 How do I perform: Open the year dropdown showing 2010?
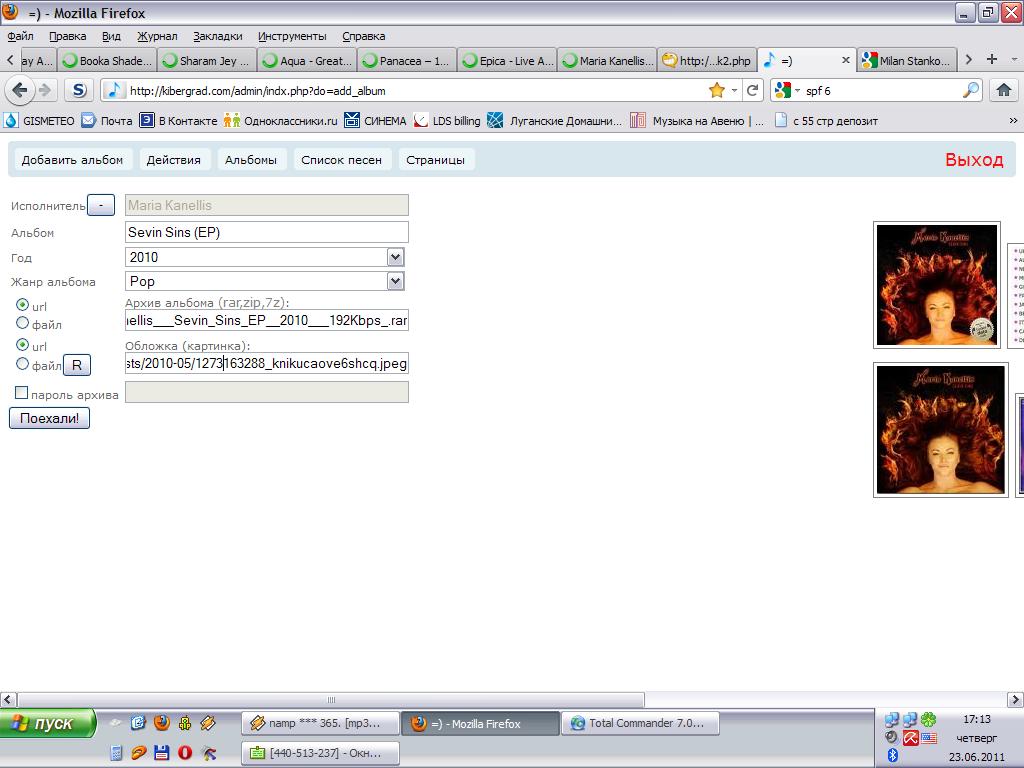coord(395,257)
